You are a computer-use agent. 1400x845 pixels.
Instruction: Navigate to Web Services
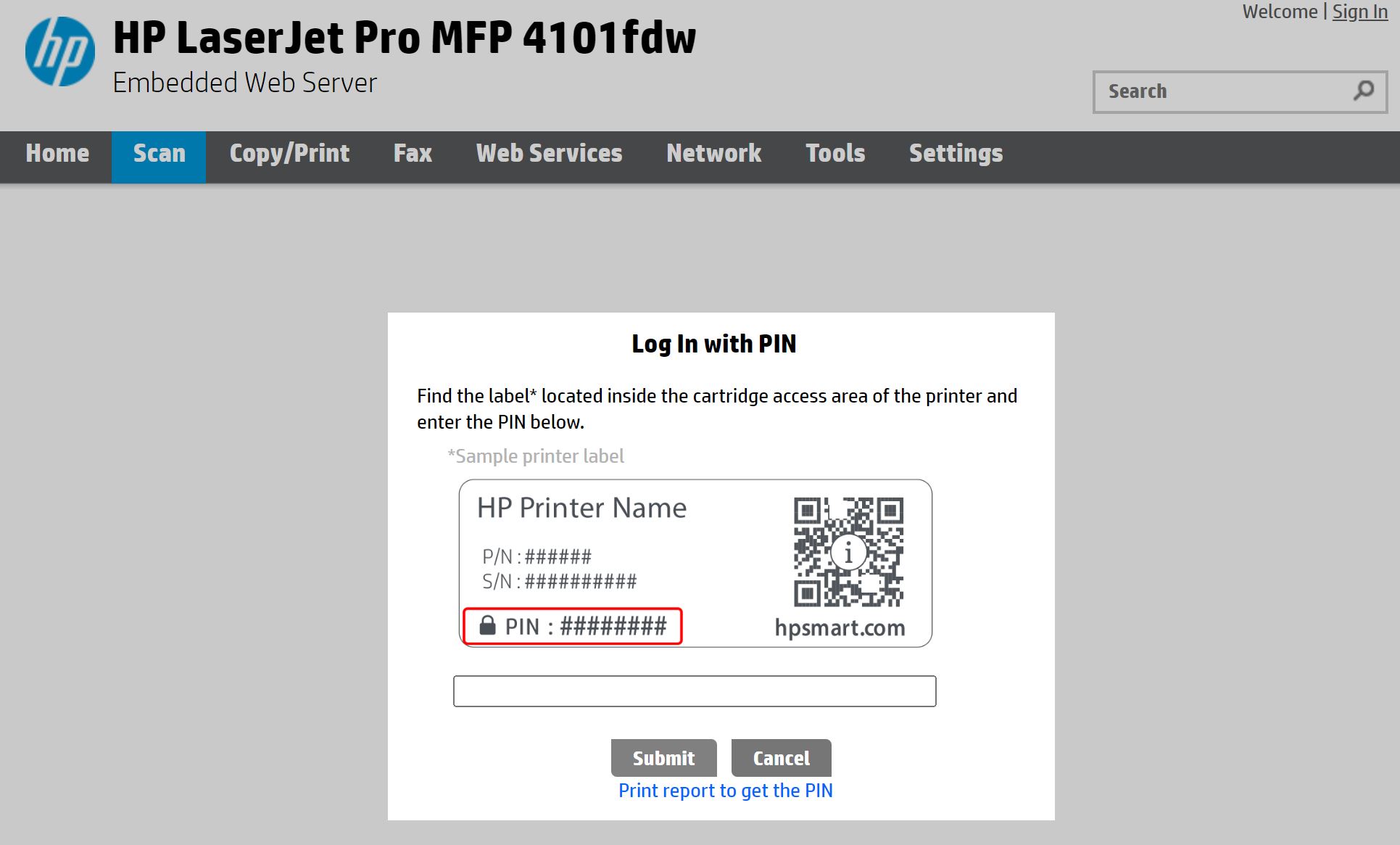[x=549, y=153]
